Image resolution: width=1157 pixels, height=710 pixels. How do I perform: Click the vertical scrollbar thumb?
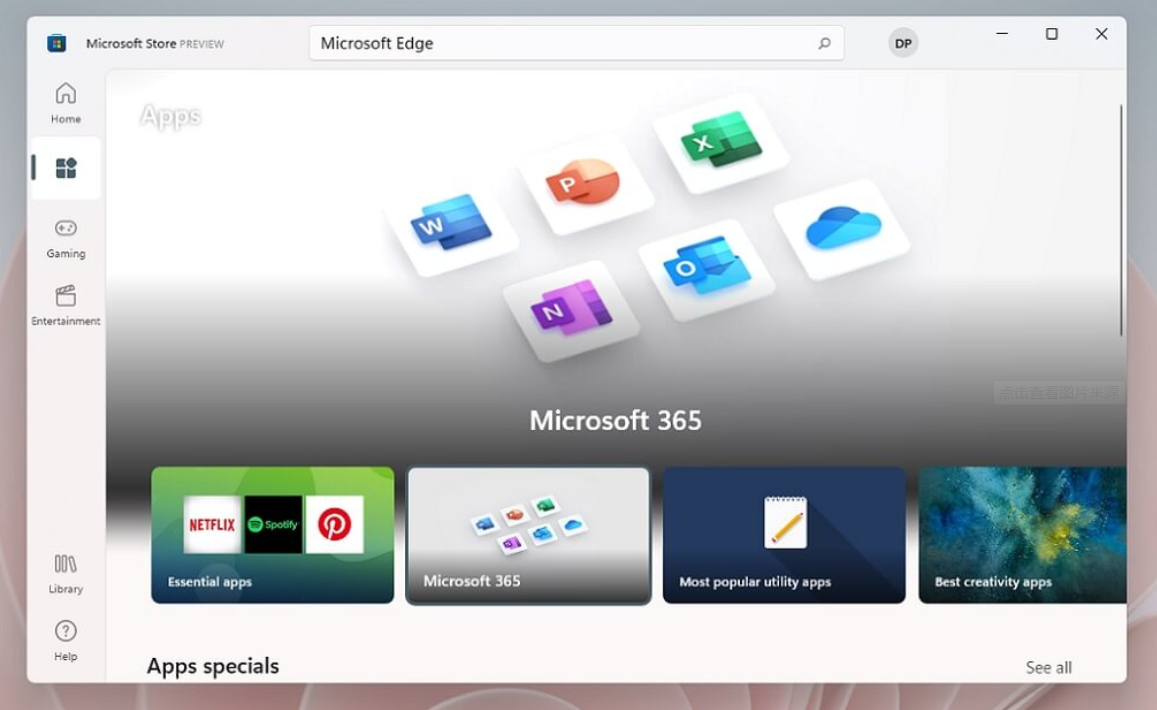point(1121,220)
